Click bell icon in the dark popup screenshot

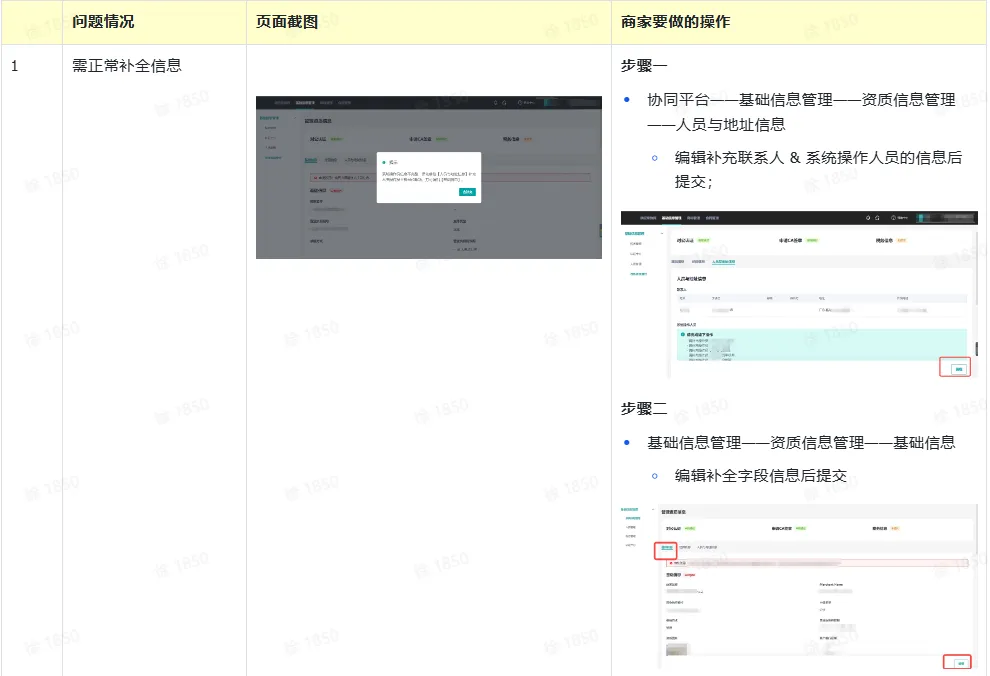[496, 102]
